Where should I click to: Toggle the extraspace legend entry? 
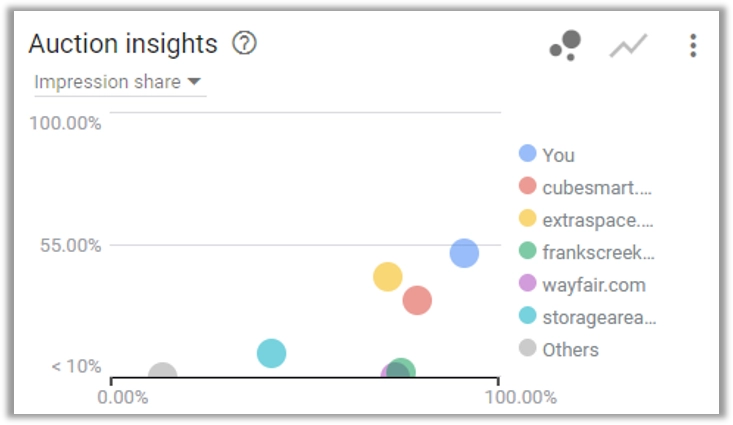tap(586, 219)
